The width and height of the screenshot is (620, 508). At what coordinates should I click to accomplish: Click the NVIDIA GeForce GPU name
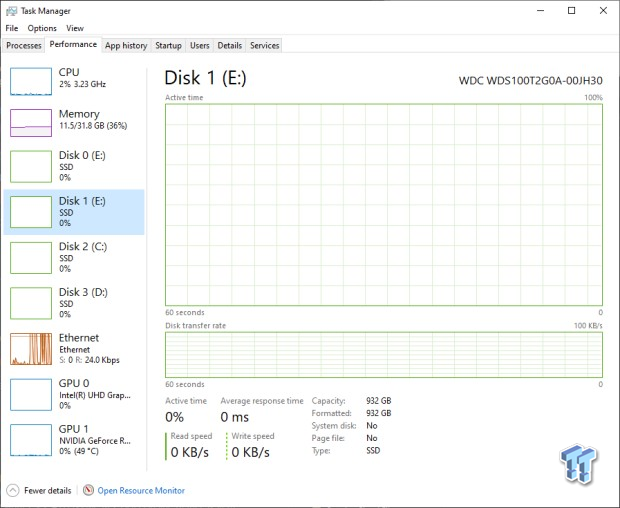pos(95,441)
